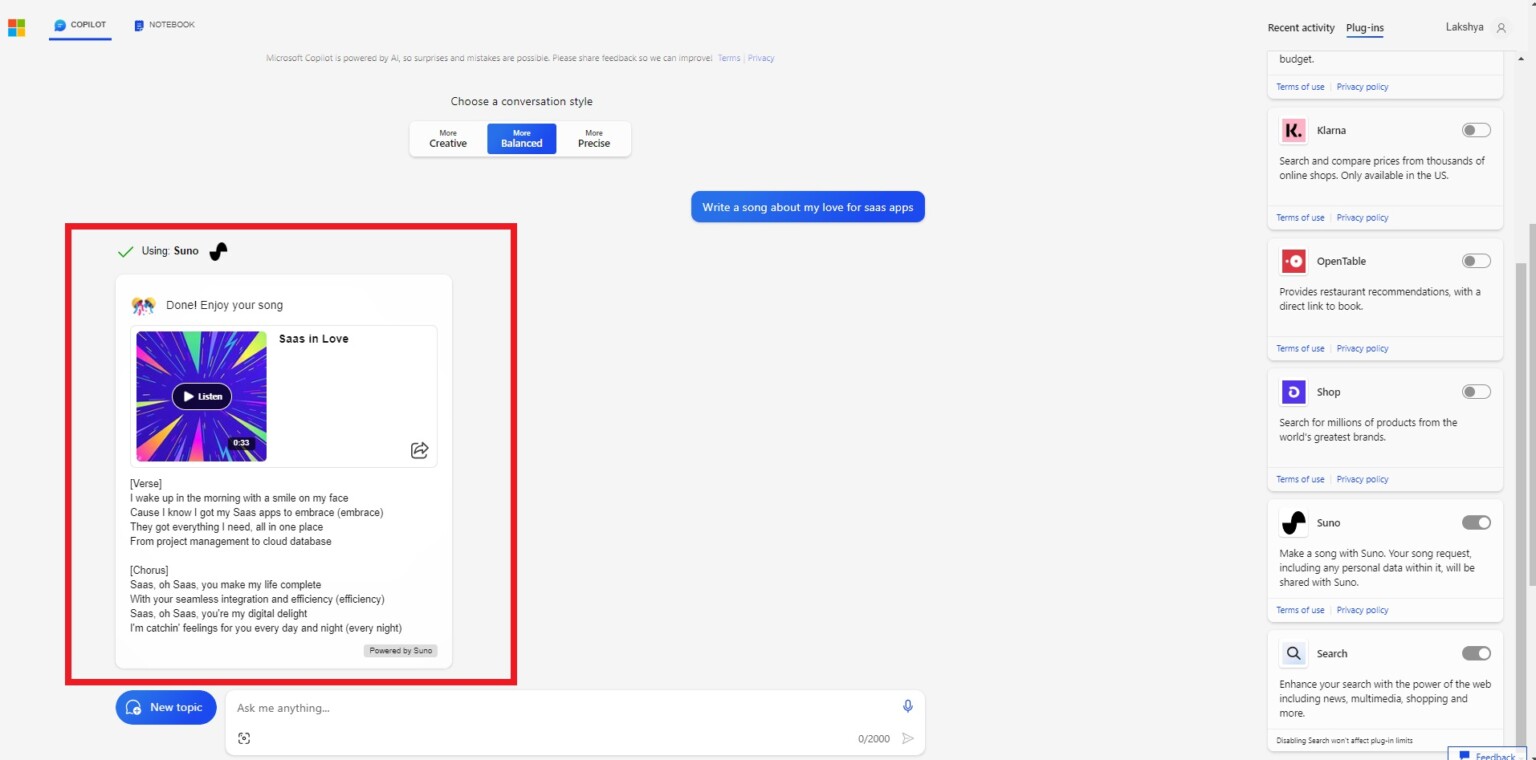
Task: Click the Klarna plugin icon
Action: pyautogui.click(x=1293, y=130)
